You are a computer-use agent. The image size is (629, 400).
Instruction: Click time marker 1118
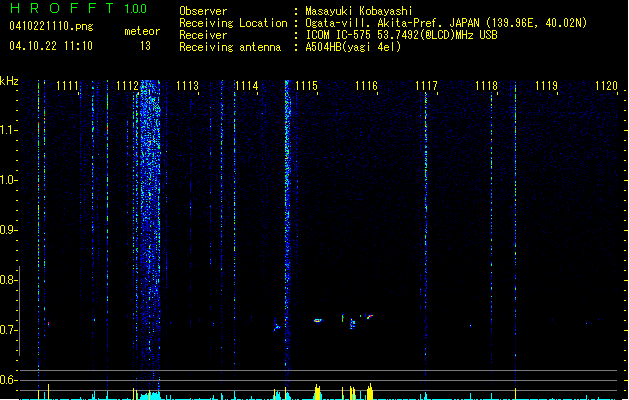pos(486,86)
